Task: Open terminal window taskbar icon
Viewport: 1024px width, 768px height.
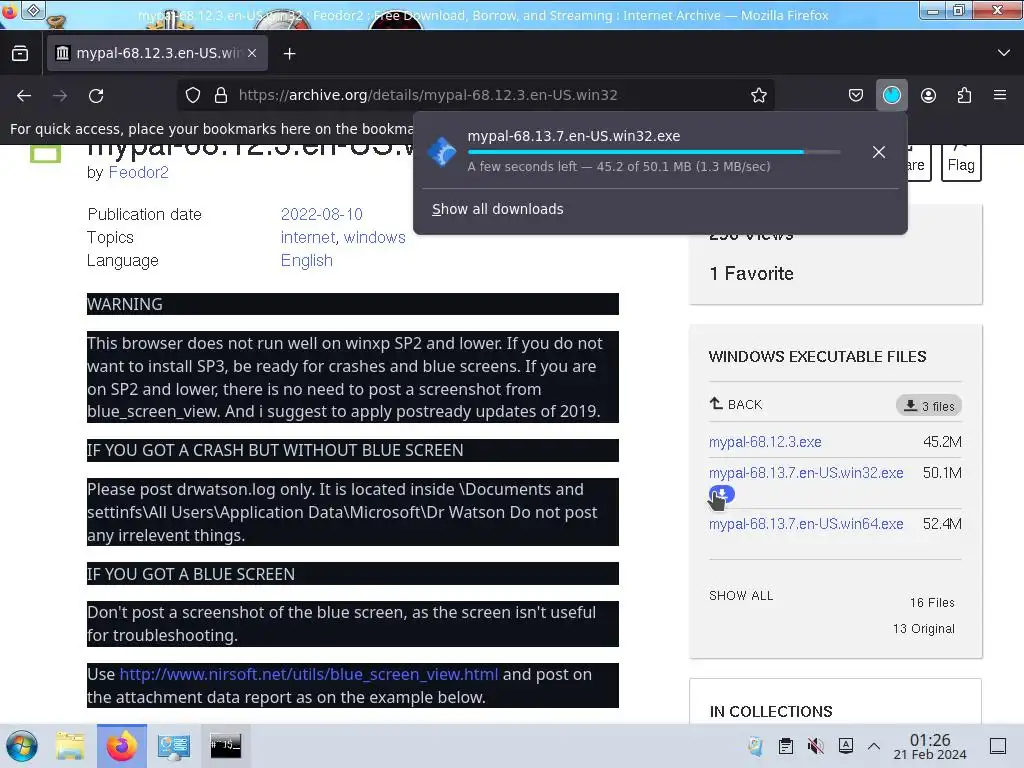Action: point(225,745)
